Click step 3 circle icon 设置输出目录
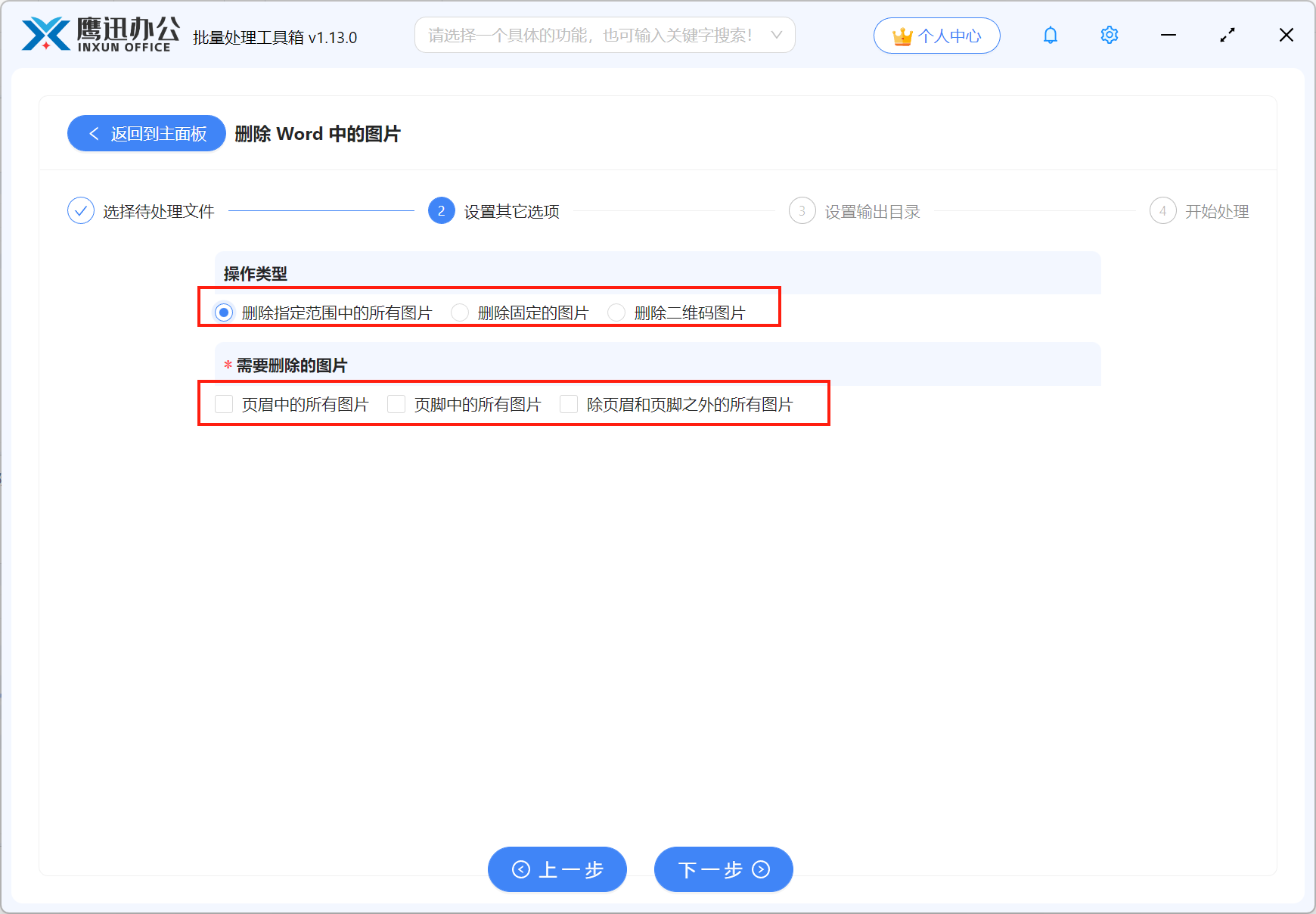This screenshot has width=1316, height=914. point(802,211)
